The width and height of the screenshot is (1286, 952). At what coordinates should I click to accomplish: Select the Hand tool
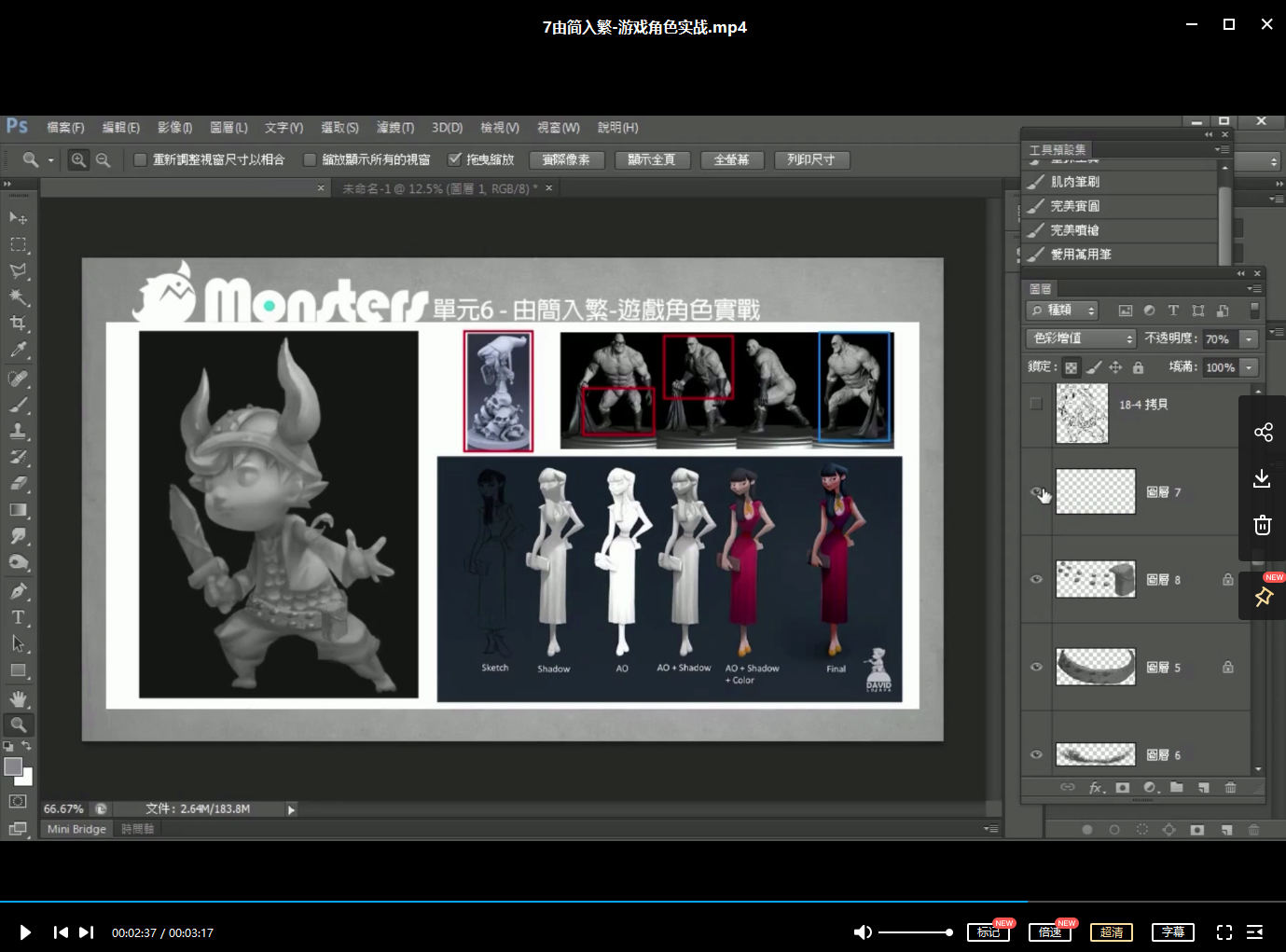18,698
